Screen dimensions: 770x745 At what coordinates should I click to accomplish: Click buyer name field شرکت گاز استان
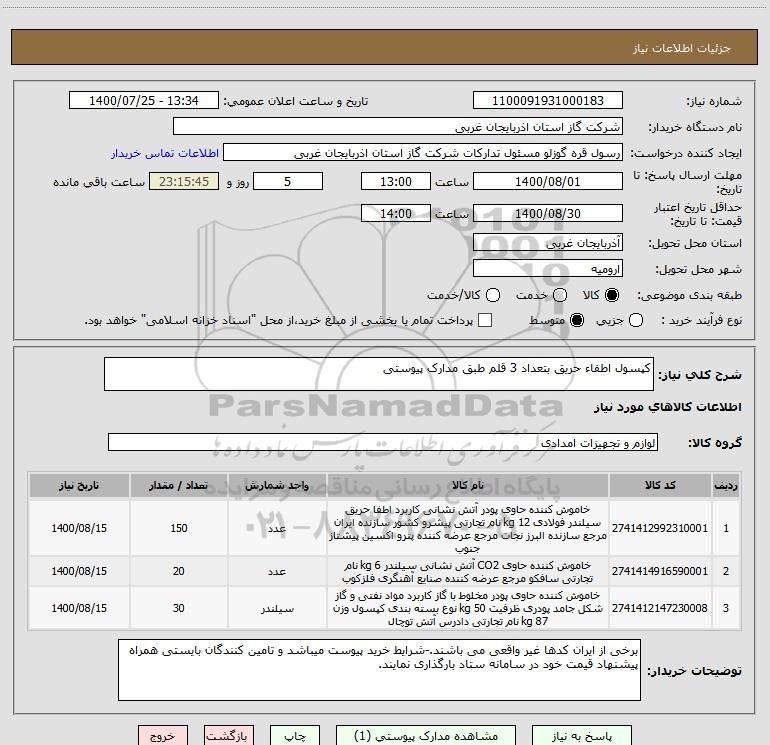(x=398, y=127)
